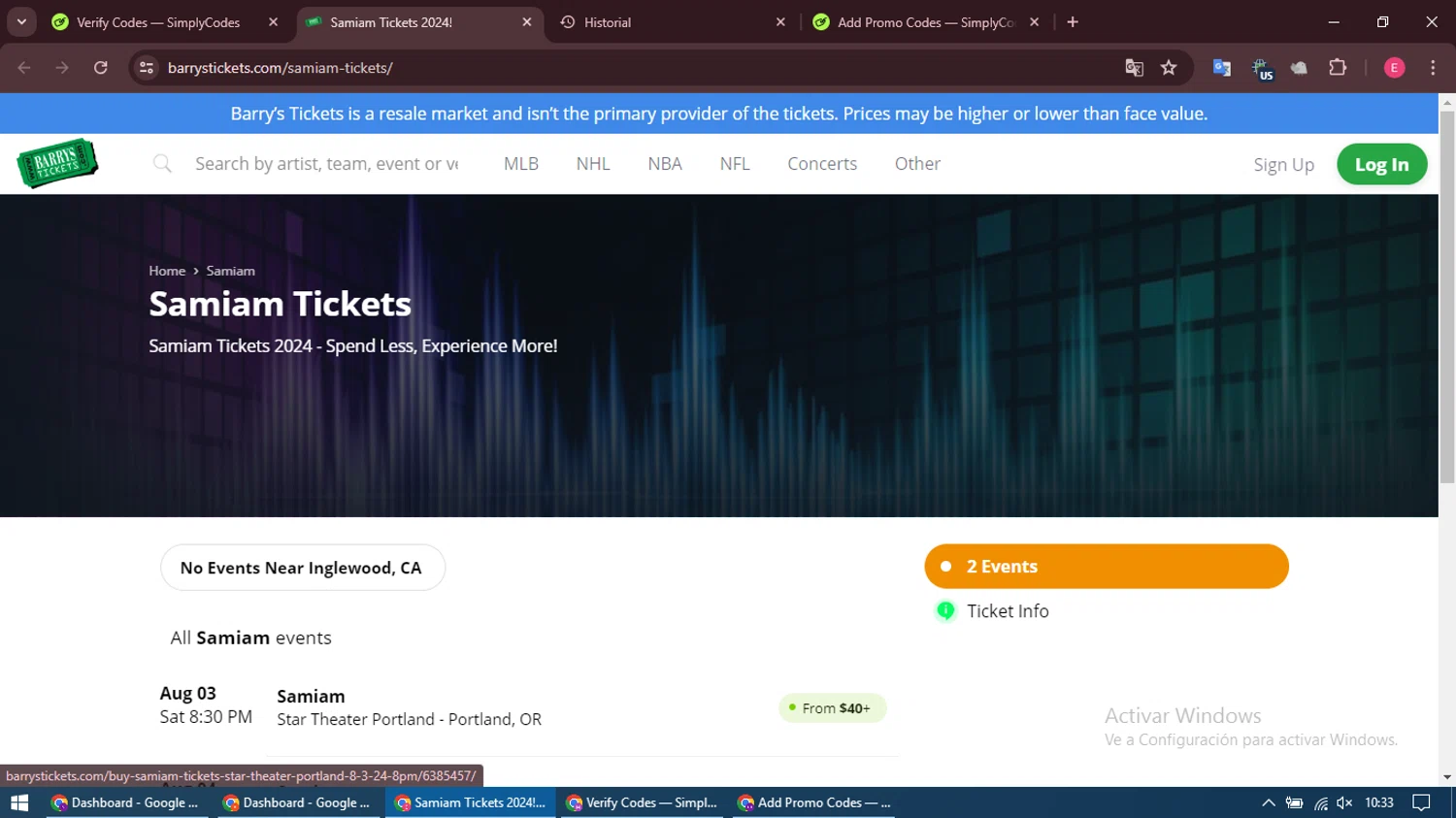The height and width of the screenshot is (818, 1456).
Task: Open the NHL menu
Action: coord(593,164)
